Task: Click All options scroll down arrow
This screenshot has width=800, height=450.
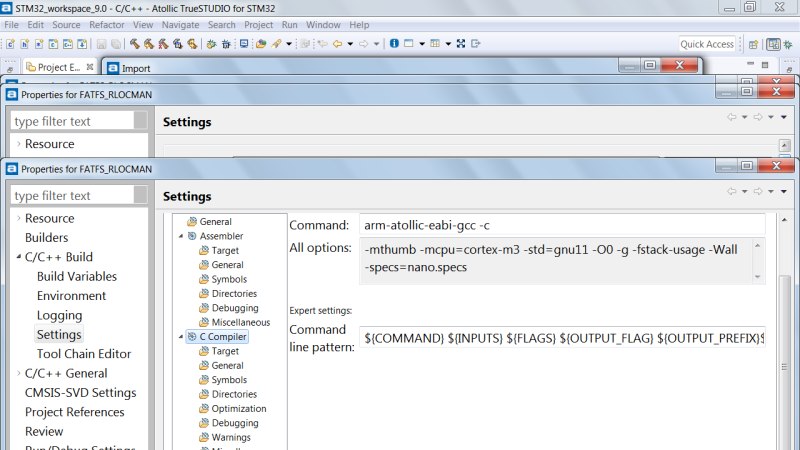Action: coord(758,277)
